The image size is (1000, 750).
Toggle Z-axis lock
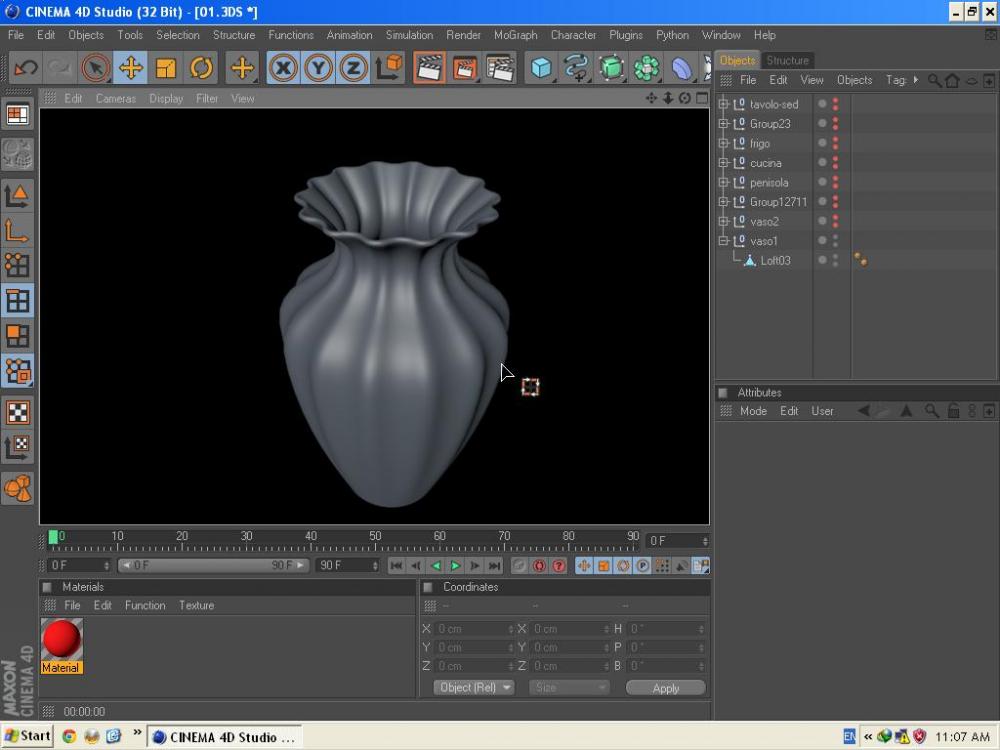pyautogui.click(x=353, y=68)
